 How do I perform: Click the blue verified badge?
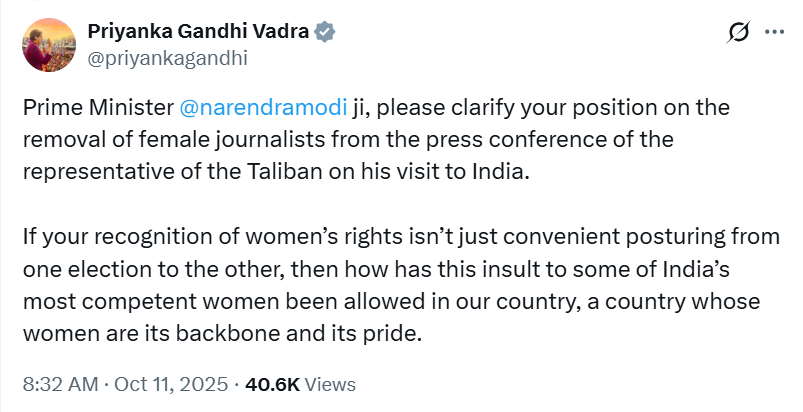(x=326, y=32)
